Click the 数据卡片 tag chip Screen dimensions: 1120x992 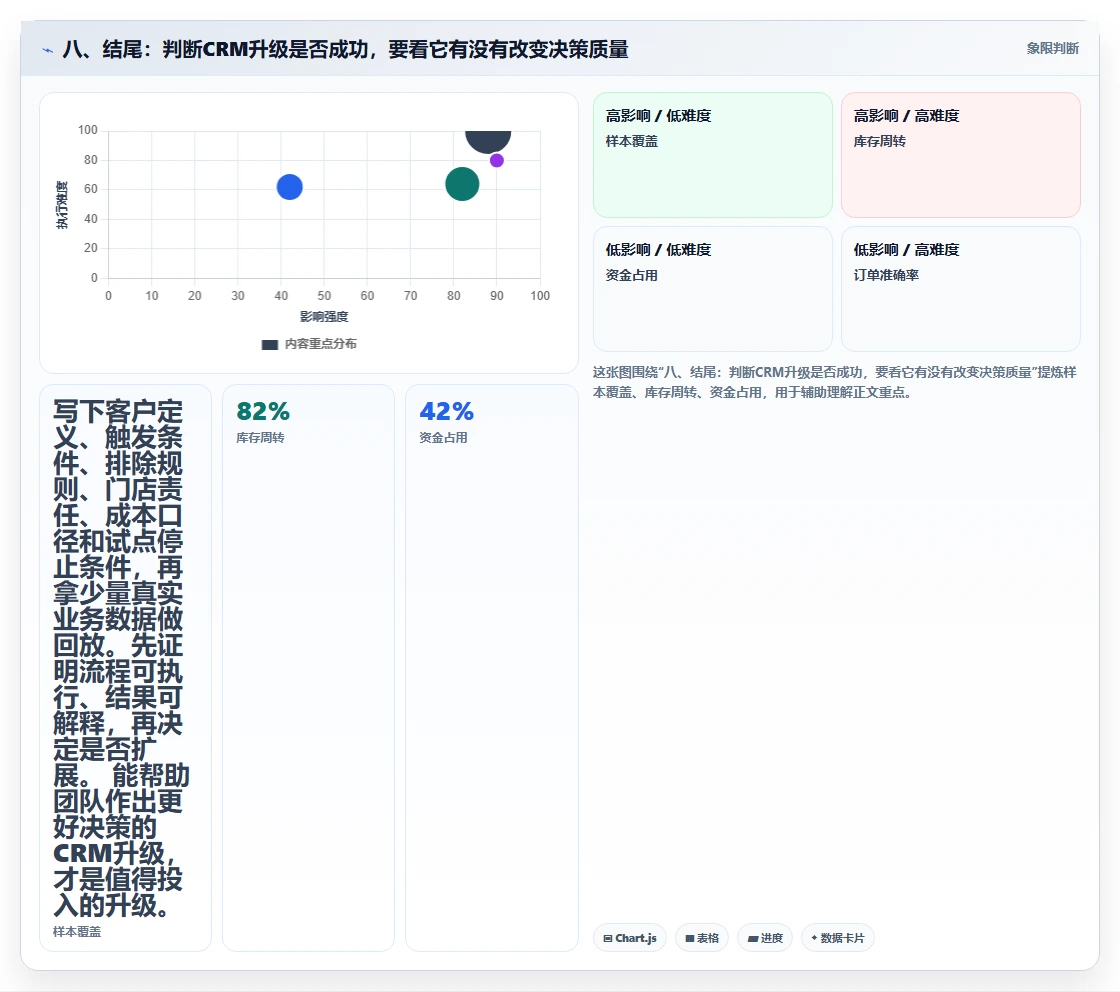pos(837,938)
